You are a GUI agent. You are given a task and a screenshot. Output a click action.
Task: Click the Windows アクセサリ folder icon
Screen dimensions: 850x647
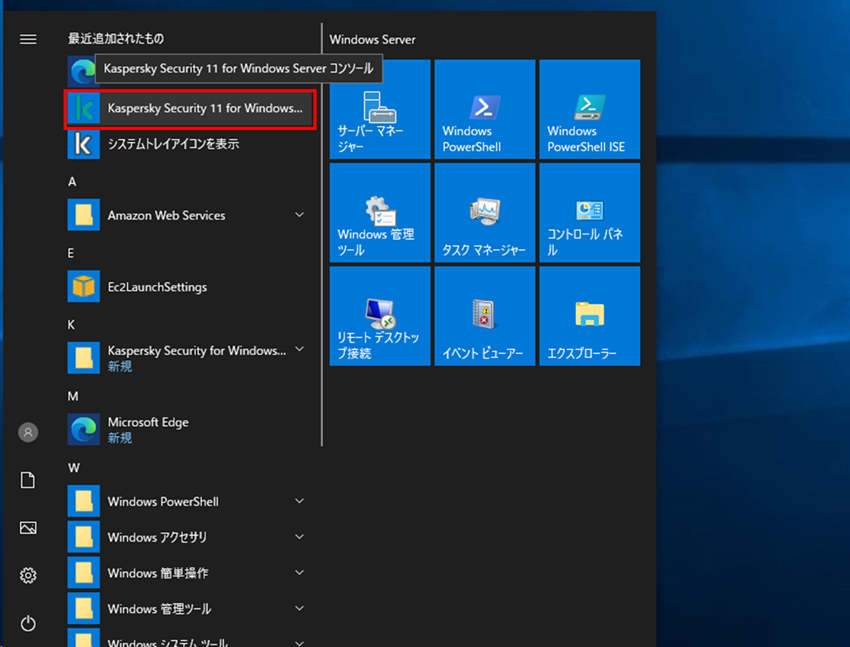pyautogui.click(x=83, y=537)
